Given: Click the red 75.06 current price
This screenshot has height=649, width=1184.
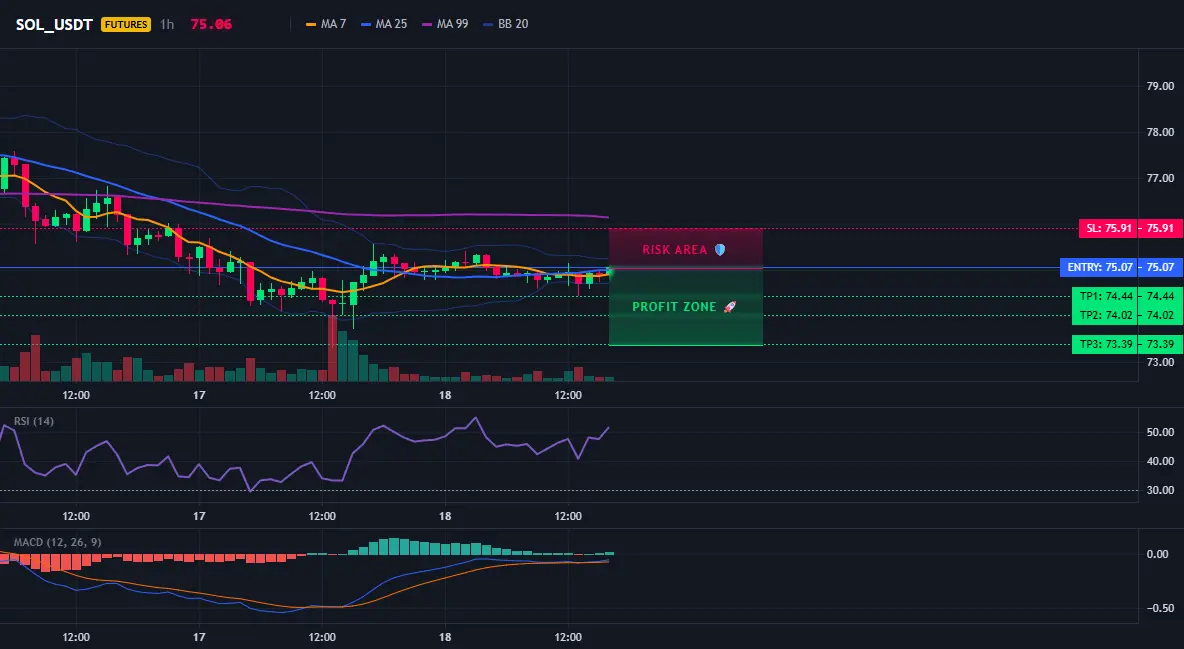Looking at the screenshot, I should [211, 24].
